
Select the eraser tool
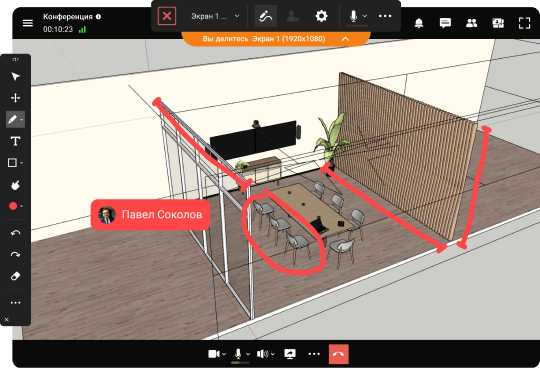(x=15, y=276)
